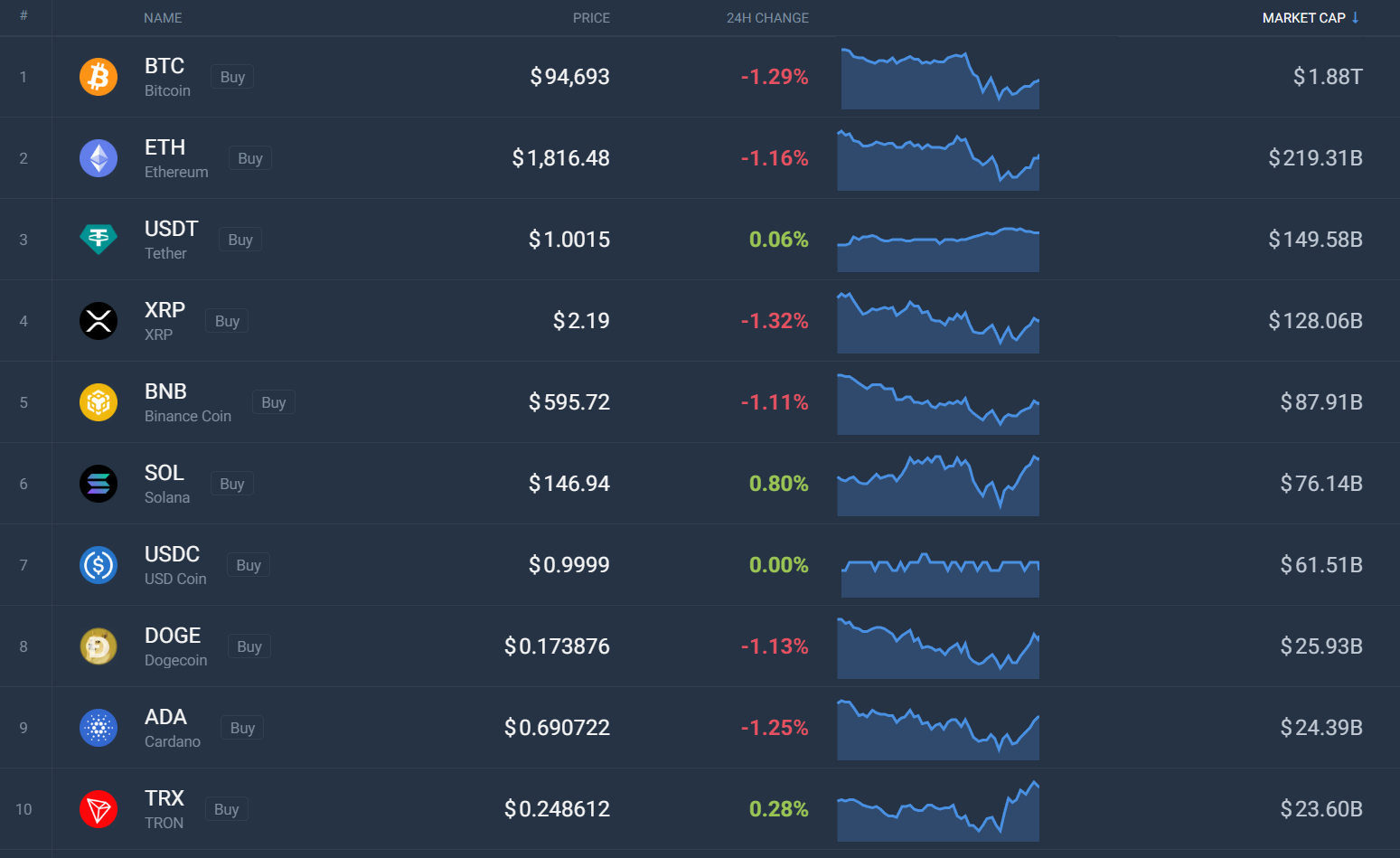The width and height of the screenshot is (1400, 858).
Task: Click the $219.31B market cap value
Action: click(x=1316, y=158)
